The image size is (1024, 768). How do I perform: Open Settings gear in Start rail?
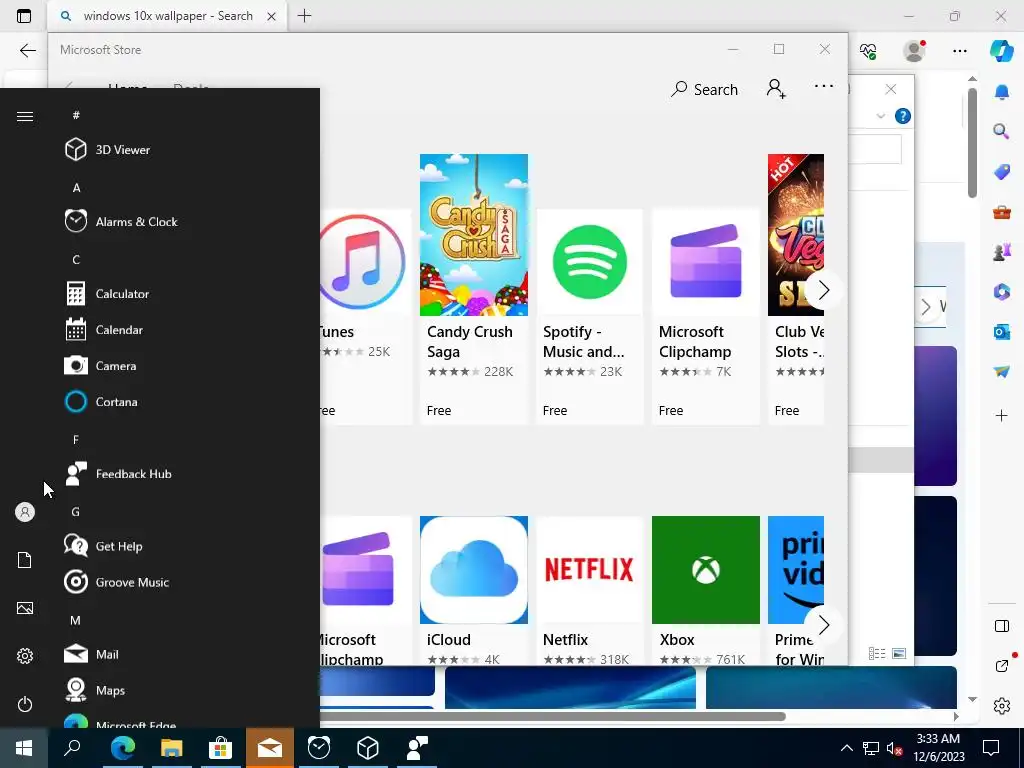(x=25, y=656)
